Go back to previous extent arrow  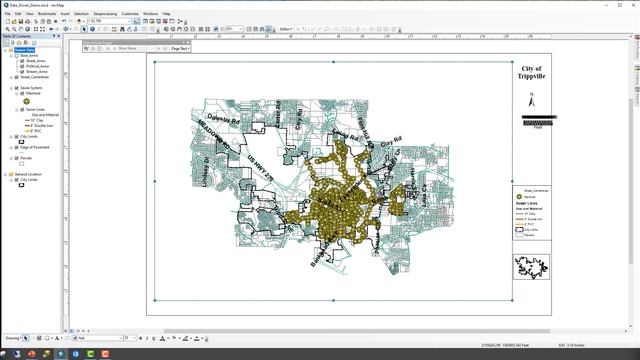pos(51,29)
